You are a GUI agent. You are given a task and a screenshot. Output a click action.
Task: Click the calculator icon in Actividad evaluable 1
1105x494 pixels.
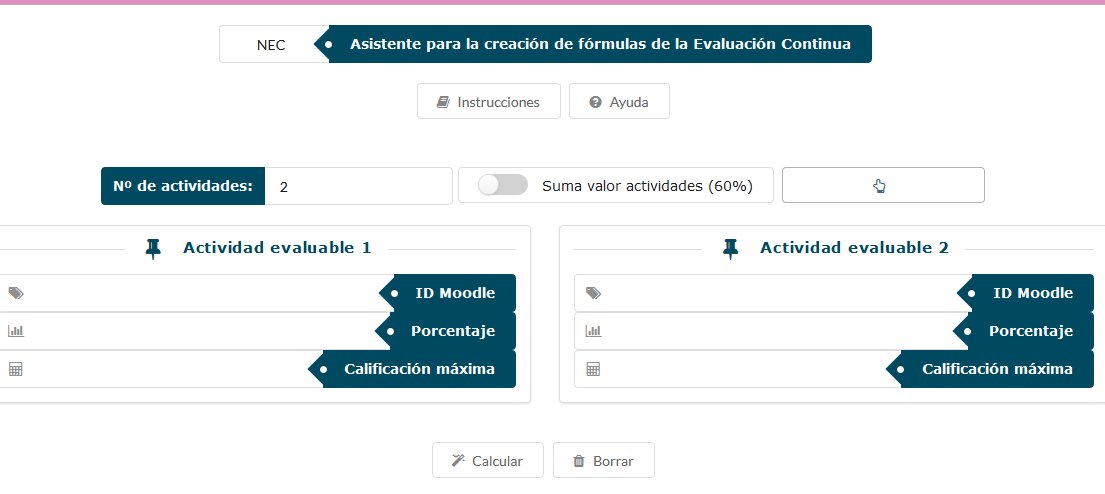tap(15, 369)
